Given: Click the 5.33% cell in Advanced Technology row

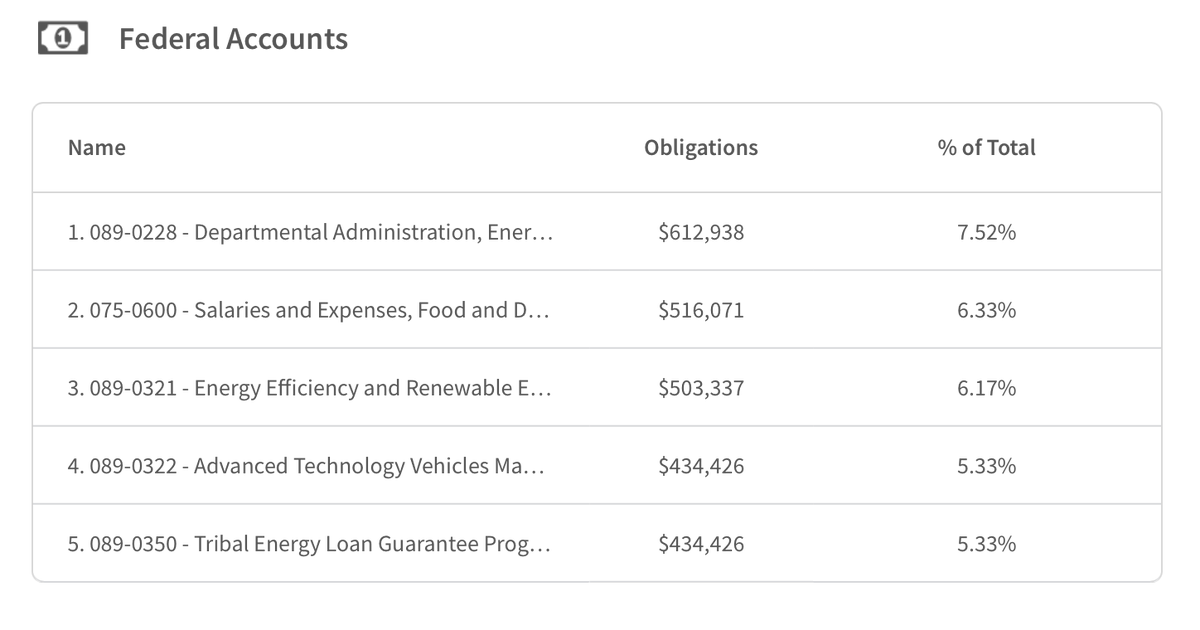Looking at the screenshot, I should coord(986,466).
